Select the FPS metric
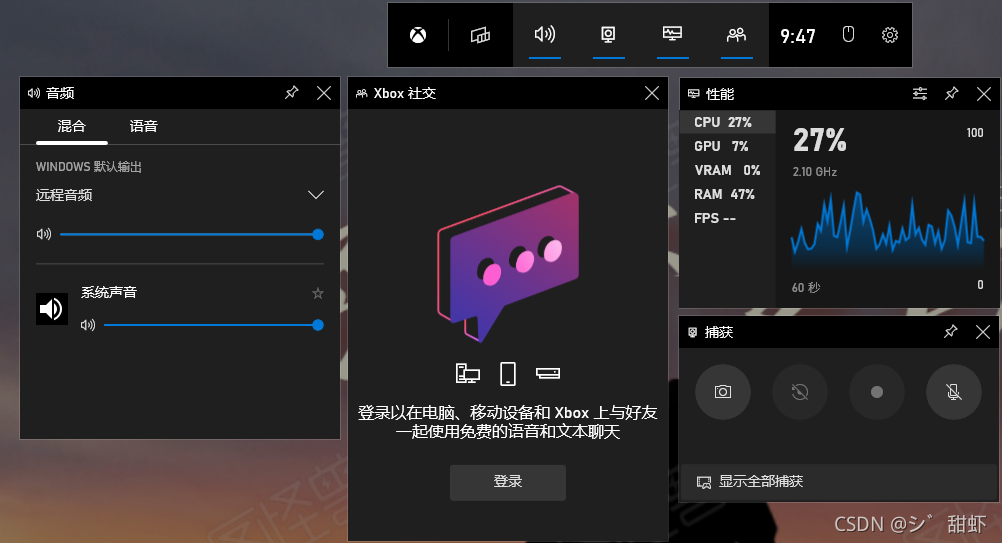 coord(728,218)
